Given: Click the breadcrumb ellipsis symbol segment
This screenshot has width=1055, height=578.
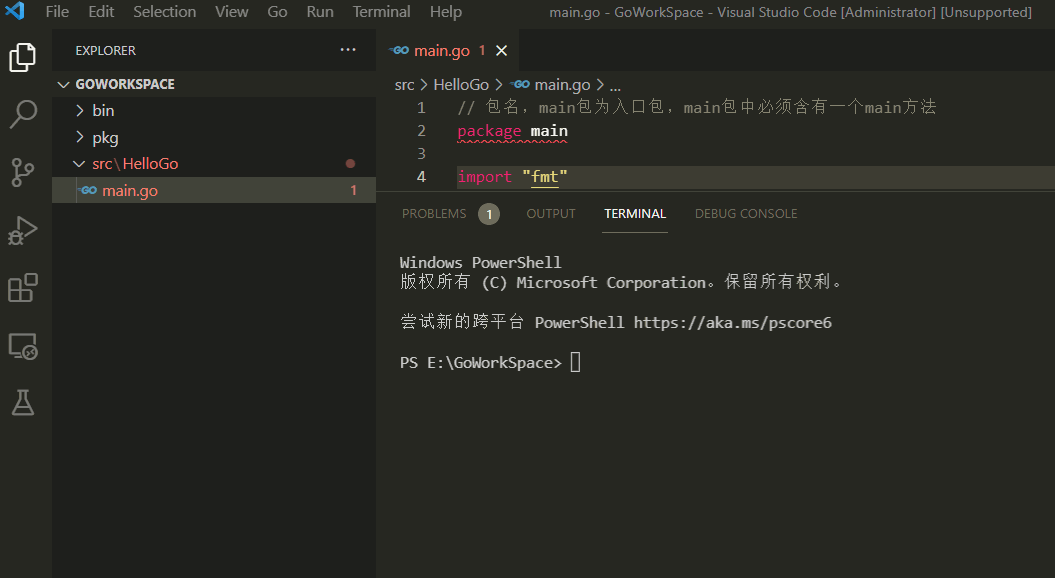Looking at the screenshot, I should coord(615,85).
